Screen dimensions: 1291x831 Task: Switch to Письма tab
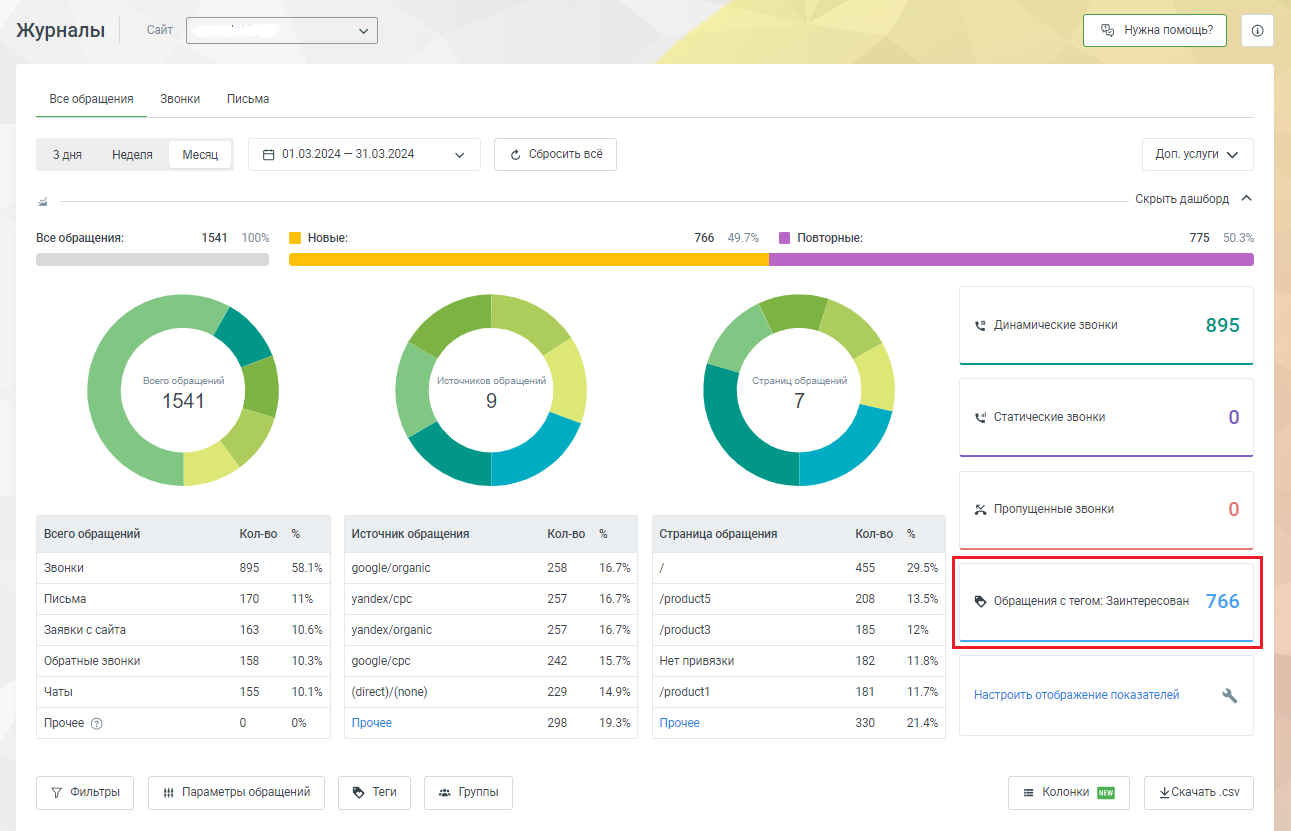[248, 99]
